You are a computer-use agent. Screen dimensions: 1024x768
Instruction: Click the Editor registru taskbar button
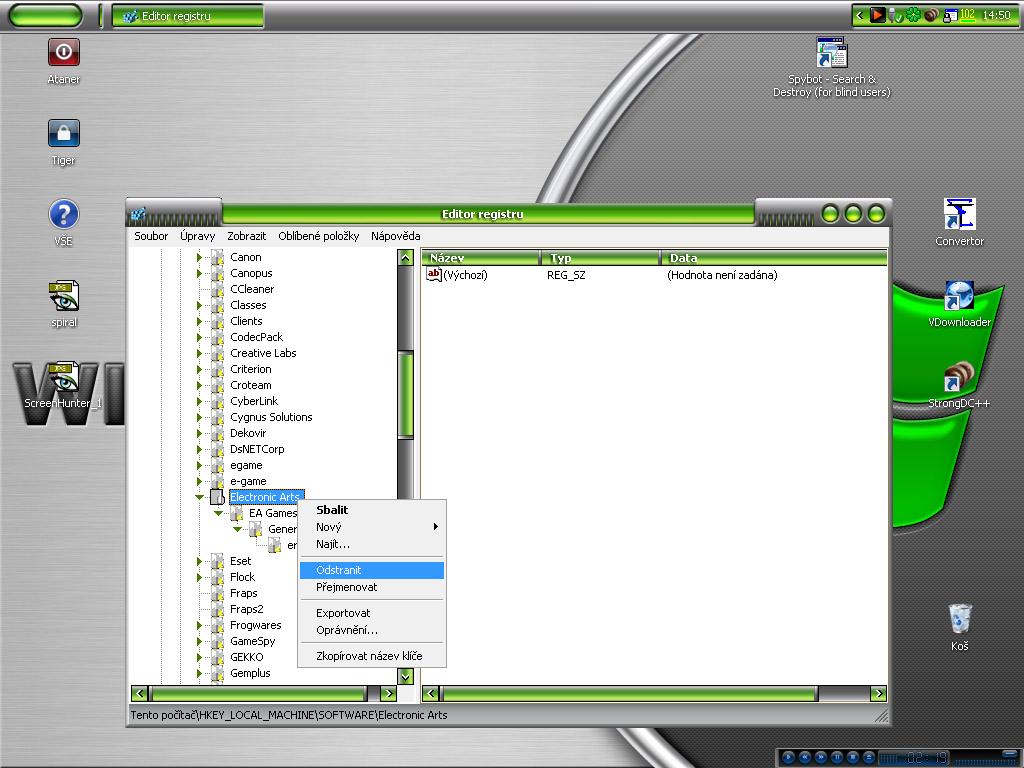coord(188,16)
